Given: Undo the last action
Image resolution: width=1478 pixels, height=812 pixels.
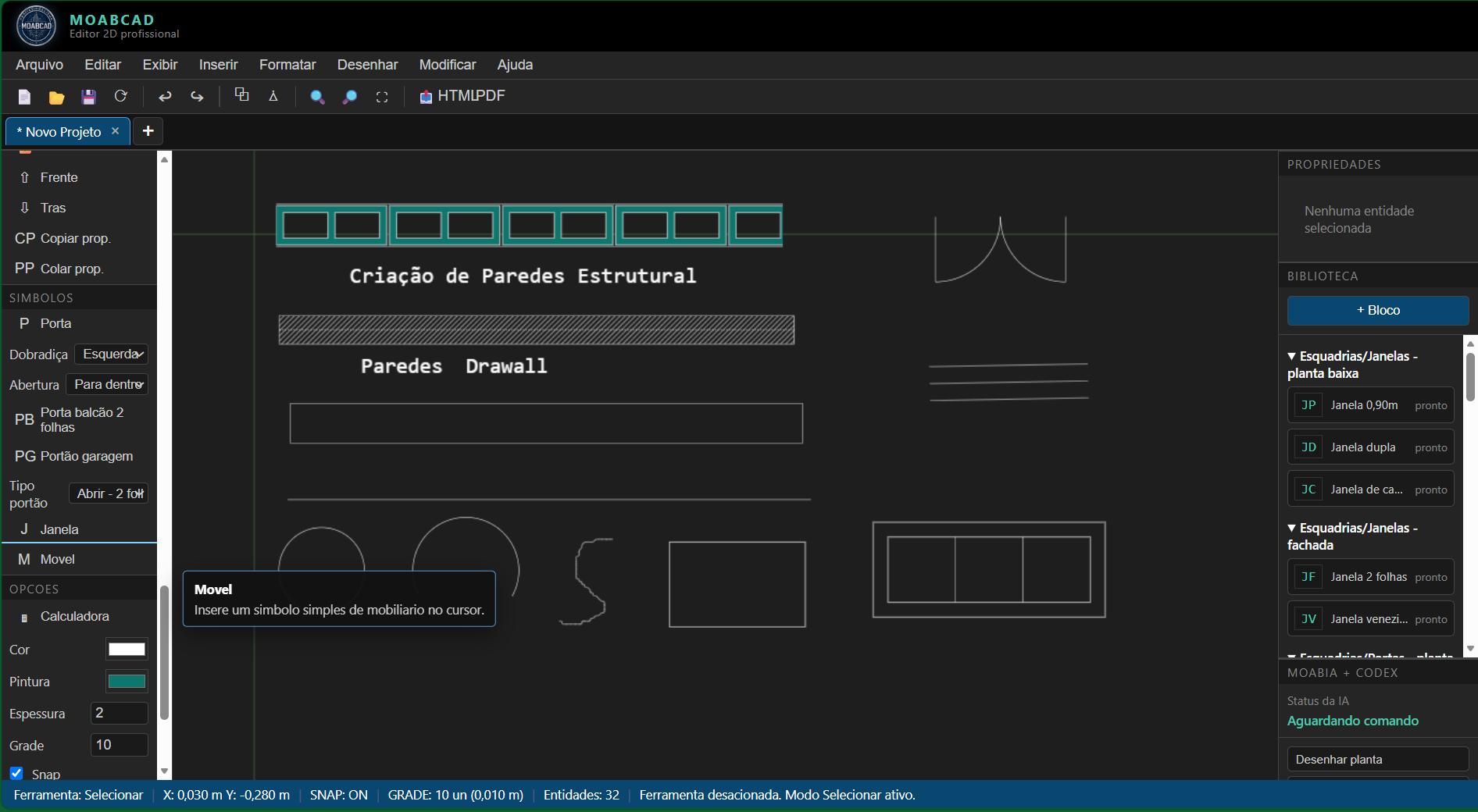Looking at the screenshot, I should pyautogui.click(x=165, y=96).
